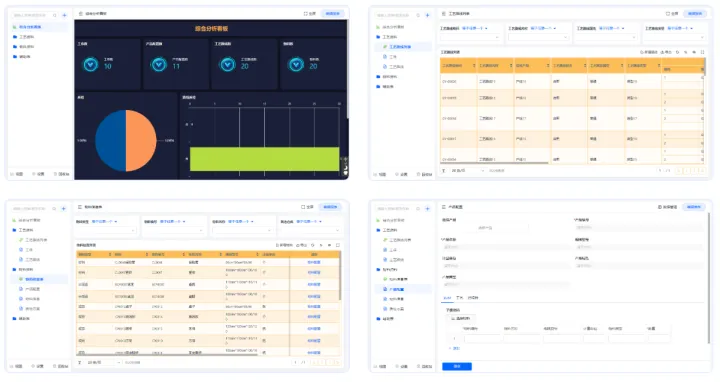Viewport: 720px width, 382px height.
Task: Open the last filter dropdown in CY-code table window
Action: click(675, 37)
